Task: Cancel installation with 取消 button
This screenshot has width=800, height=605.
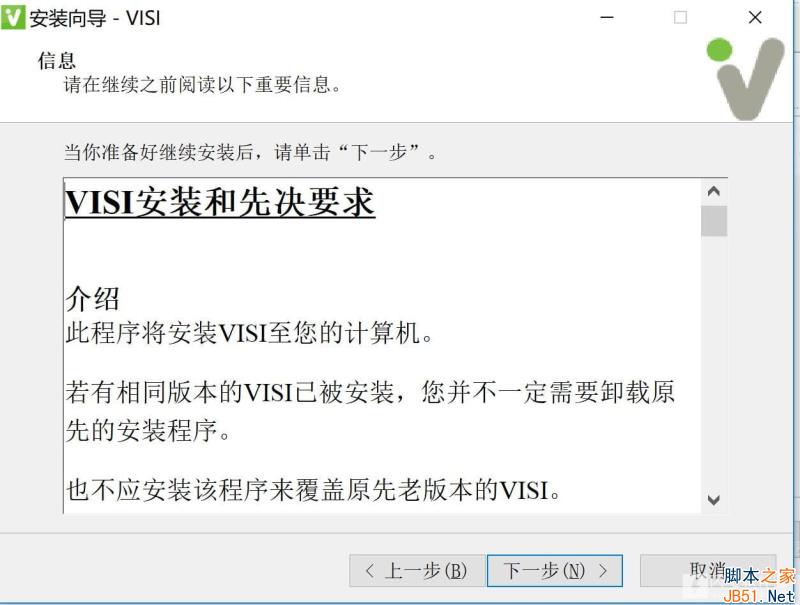Action: (708, 570)
